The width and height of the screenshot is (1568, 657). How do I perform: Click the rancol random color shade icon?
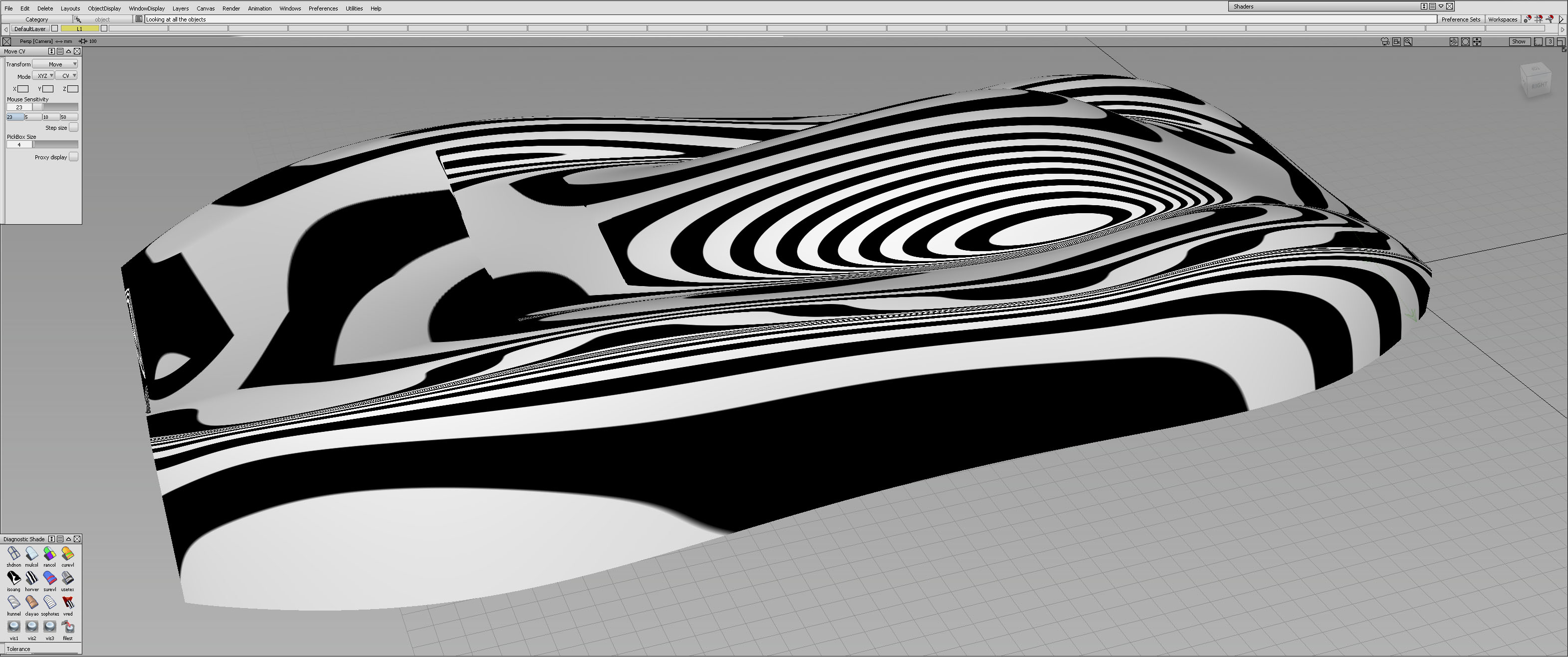point(49,554)
